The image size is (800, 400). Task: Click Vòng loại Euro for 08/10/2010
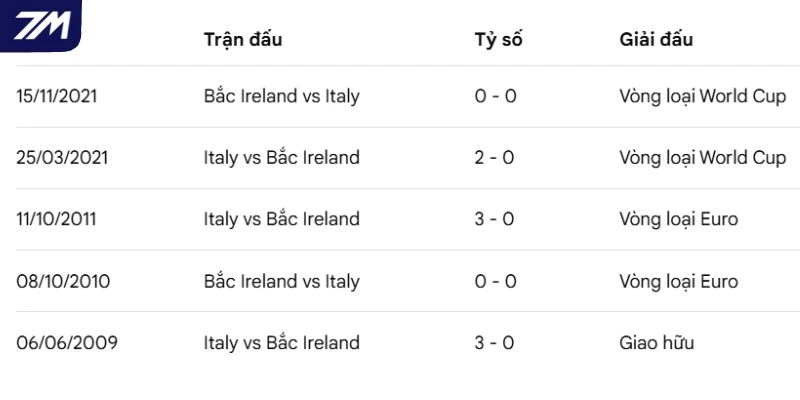pos(678,281)
